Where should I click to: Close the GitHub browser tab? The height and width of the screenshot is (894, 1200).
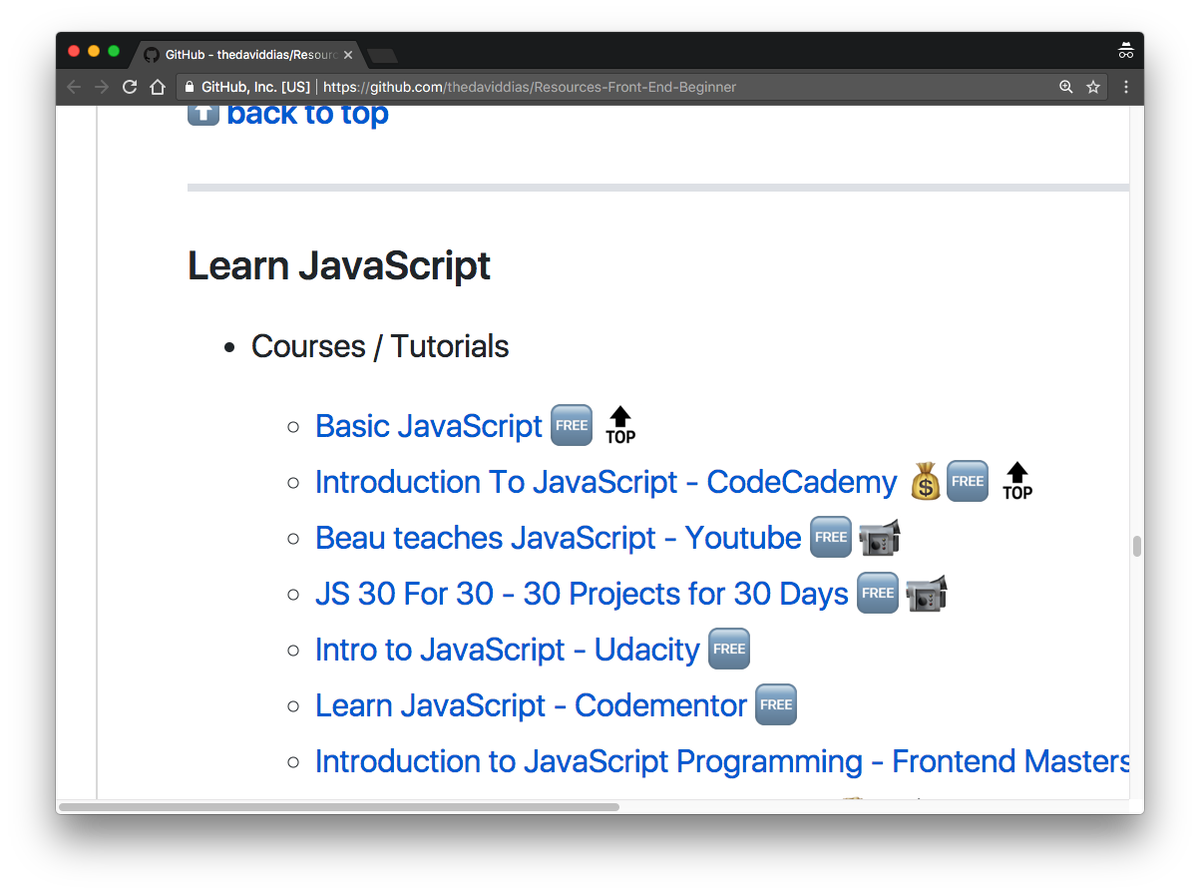[347, 55]
